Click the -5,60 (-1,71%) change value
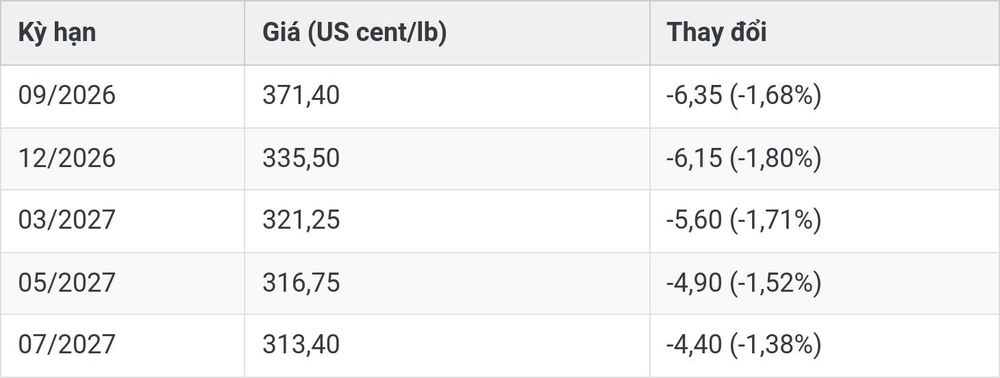1000x378 pixels. point(744,221)
